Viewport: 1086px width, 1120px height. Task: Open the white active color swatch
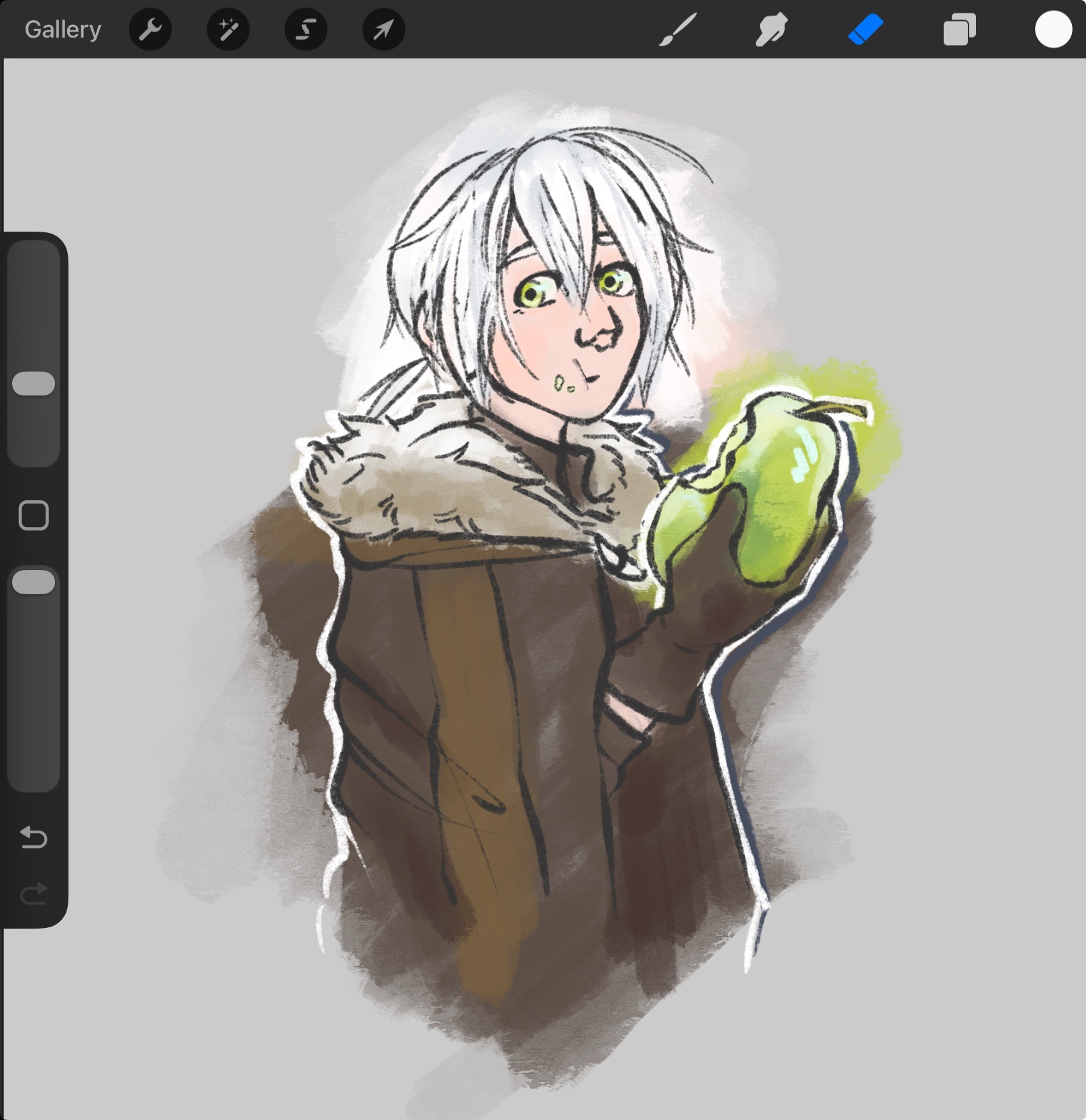pos(1052,30)
